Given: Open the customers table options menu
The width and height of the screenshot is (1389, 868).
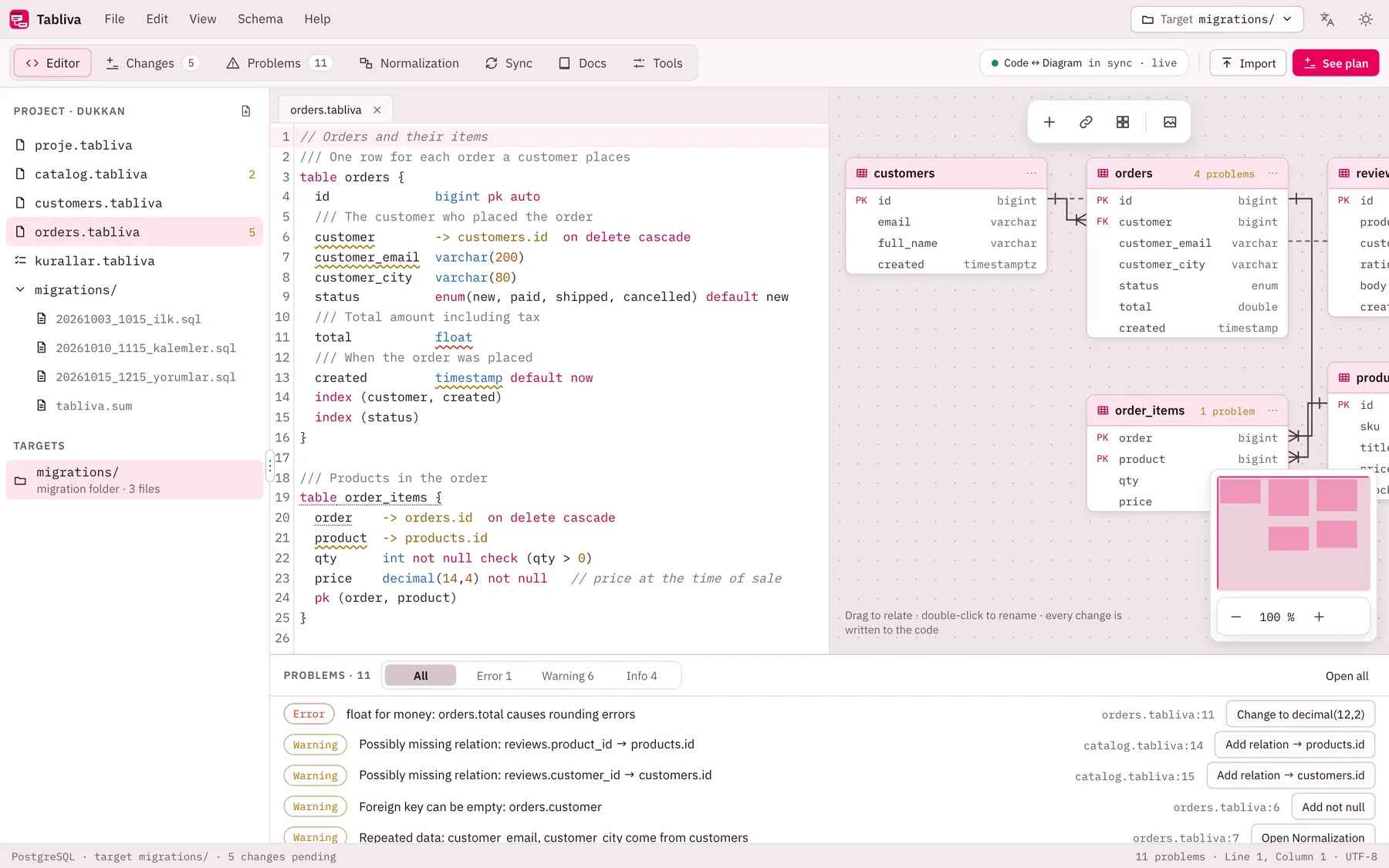Looking at the screenshot, I should tap(1032, 174).
